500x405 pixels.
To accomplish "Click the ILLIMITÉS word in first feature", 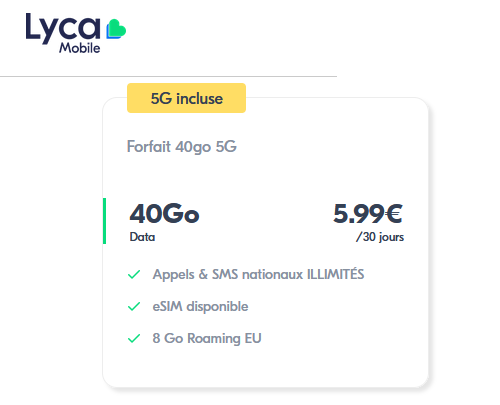I will [336, 274].
